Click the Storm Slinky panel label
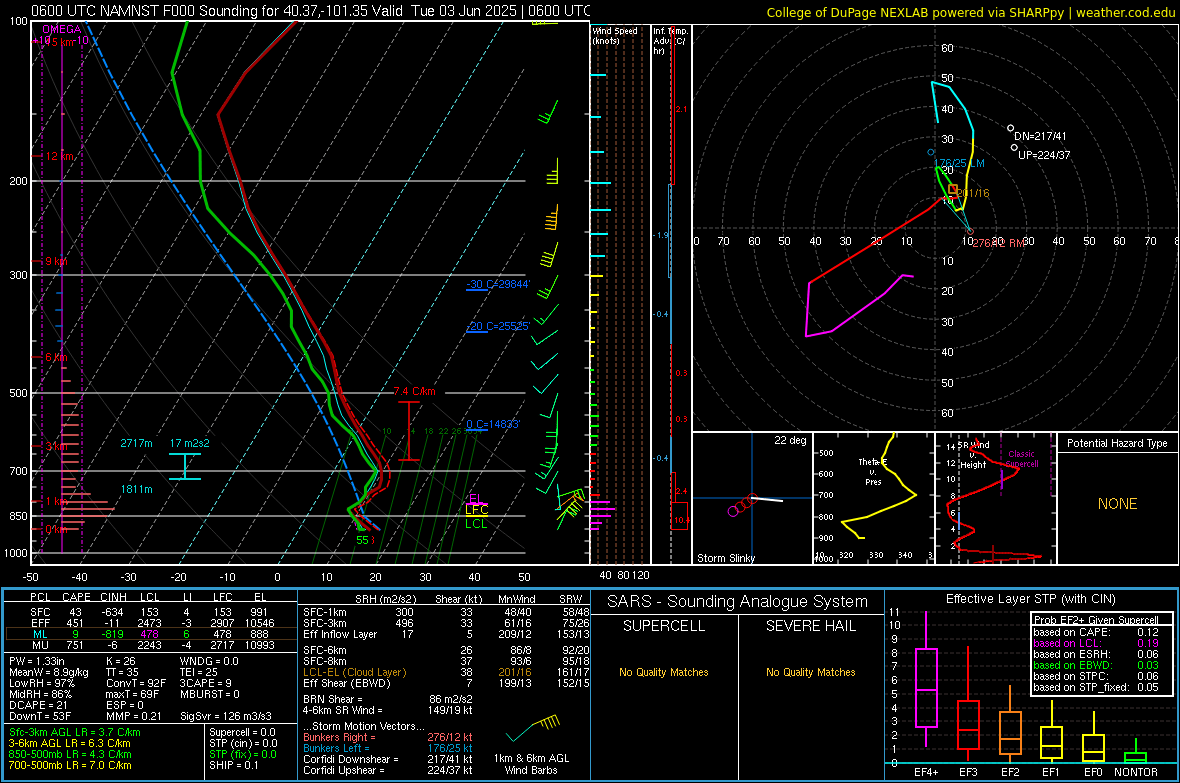This screenshot has width=1180, height=783. point(725,558)
